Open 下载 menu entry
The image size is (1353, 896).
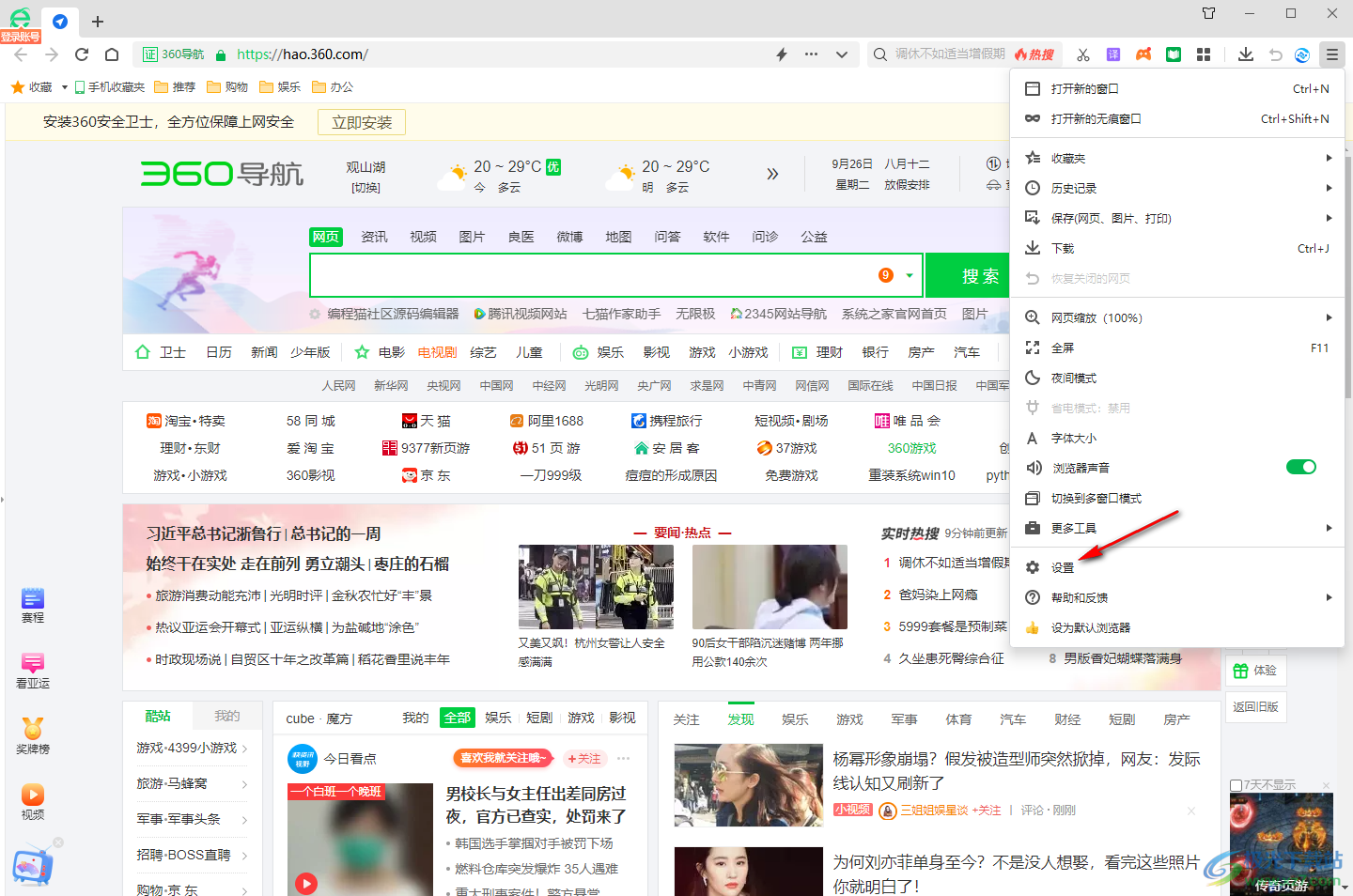[x=1177, y=248]
